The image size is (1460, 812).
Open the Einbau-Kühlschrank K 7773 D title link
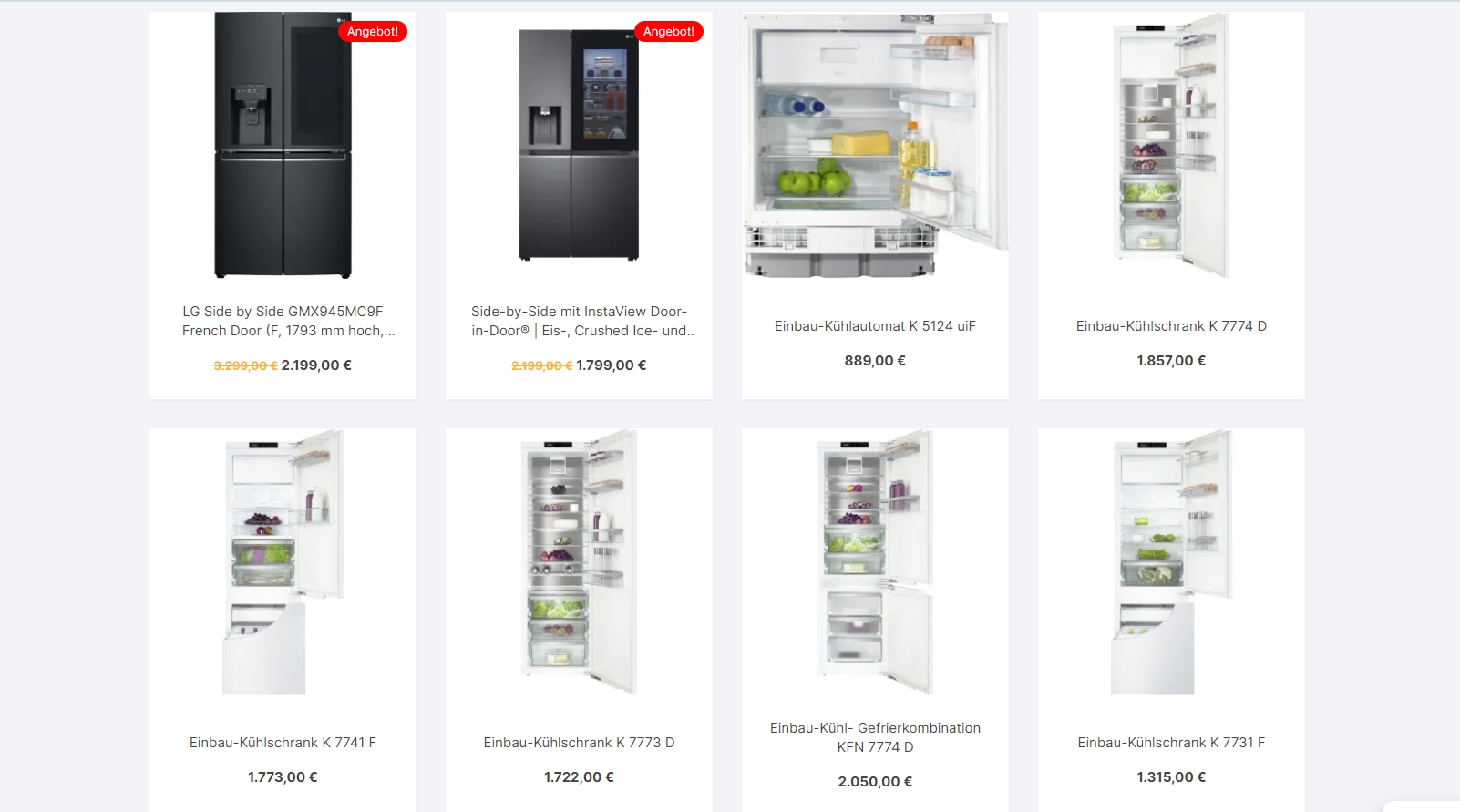579,743
